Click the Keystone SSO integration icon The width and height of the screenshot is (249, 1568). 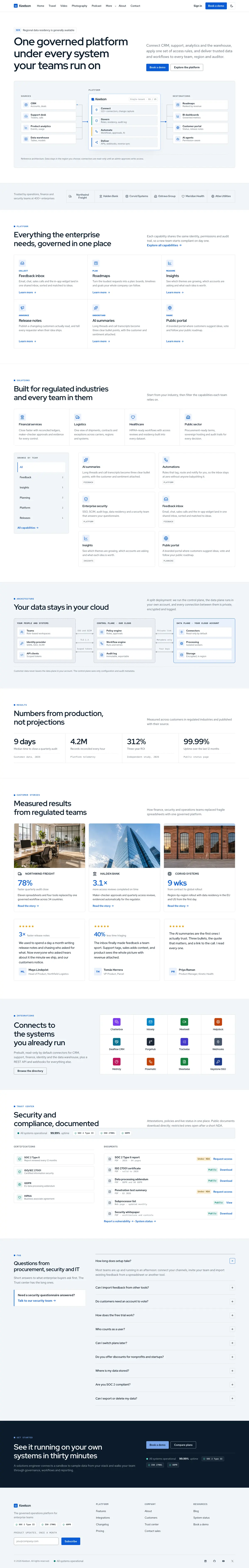pos(218,1062)
